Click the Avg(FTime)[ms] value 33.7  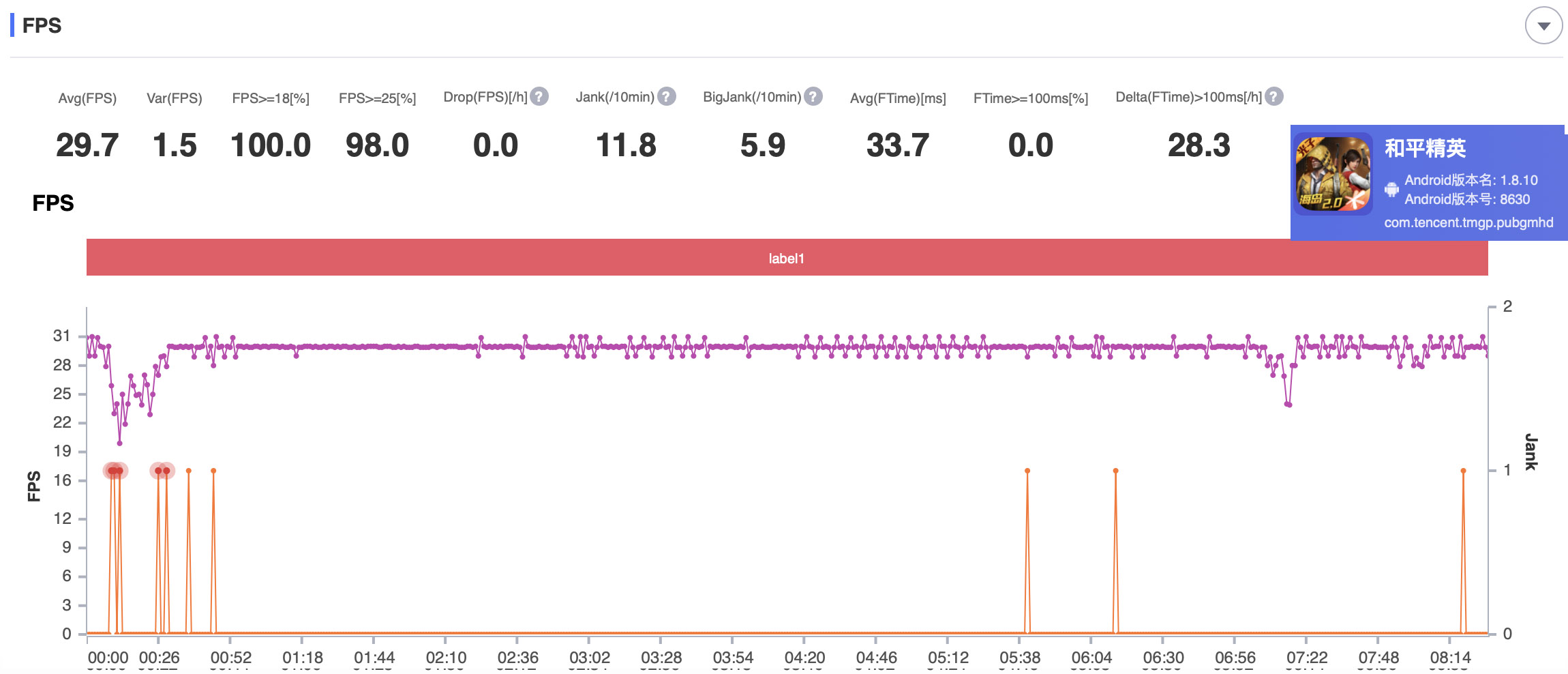click(897, 145)
